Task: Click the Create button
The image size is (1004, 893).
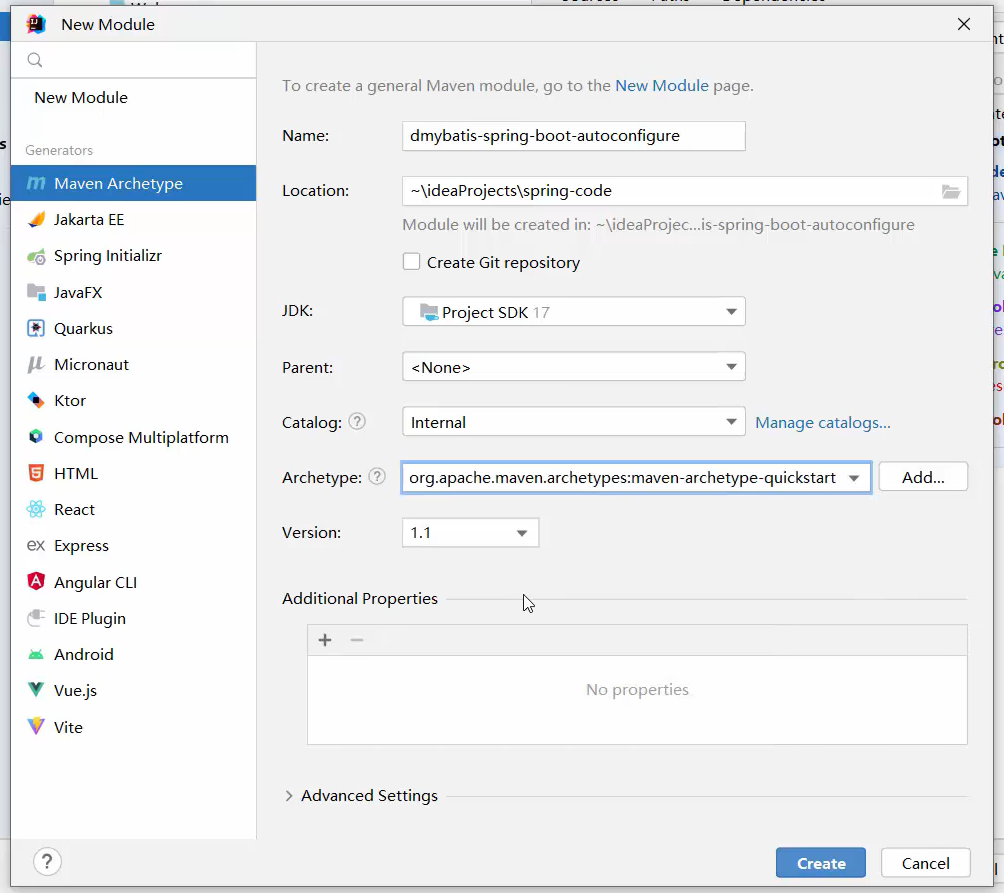Action: (x=820, y=864)
